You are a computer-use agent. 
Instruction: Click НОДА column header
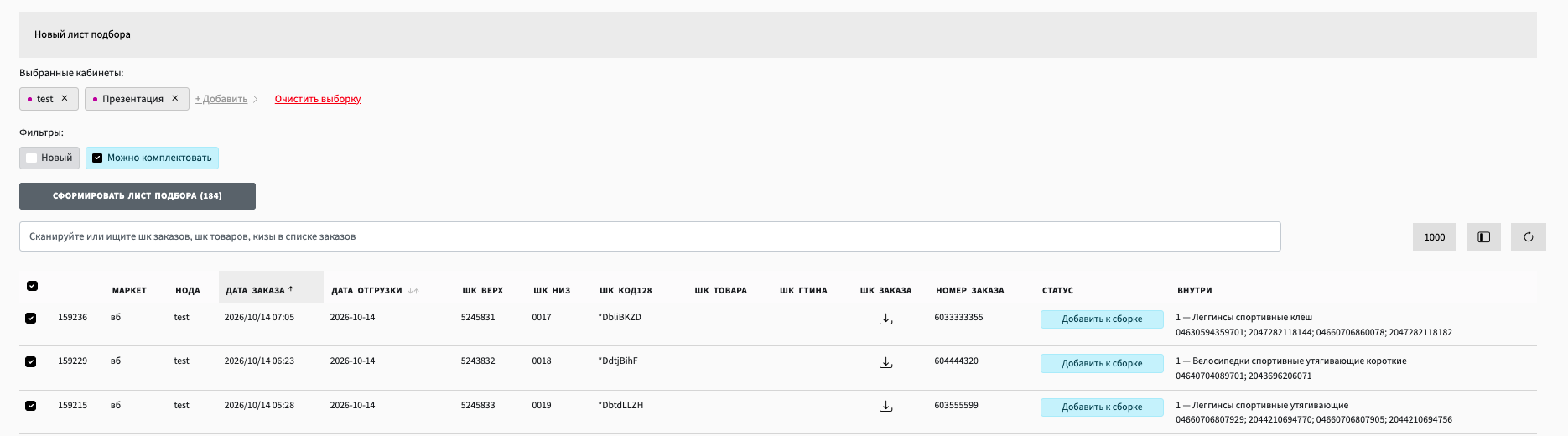coord(188,291)
